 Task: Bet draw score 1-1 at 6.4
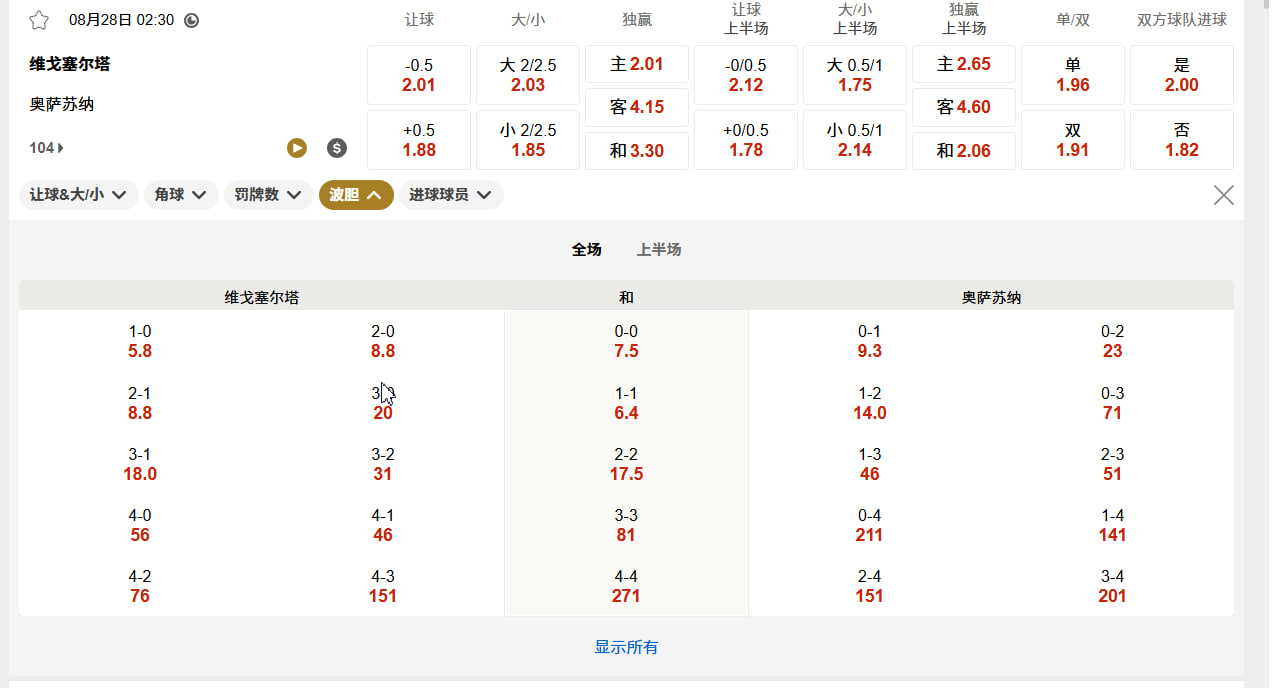[626, 403]
